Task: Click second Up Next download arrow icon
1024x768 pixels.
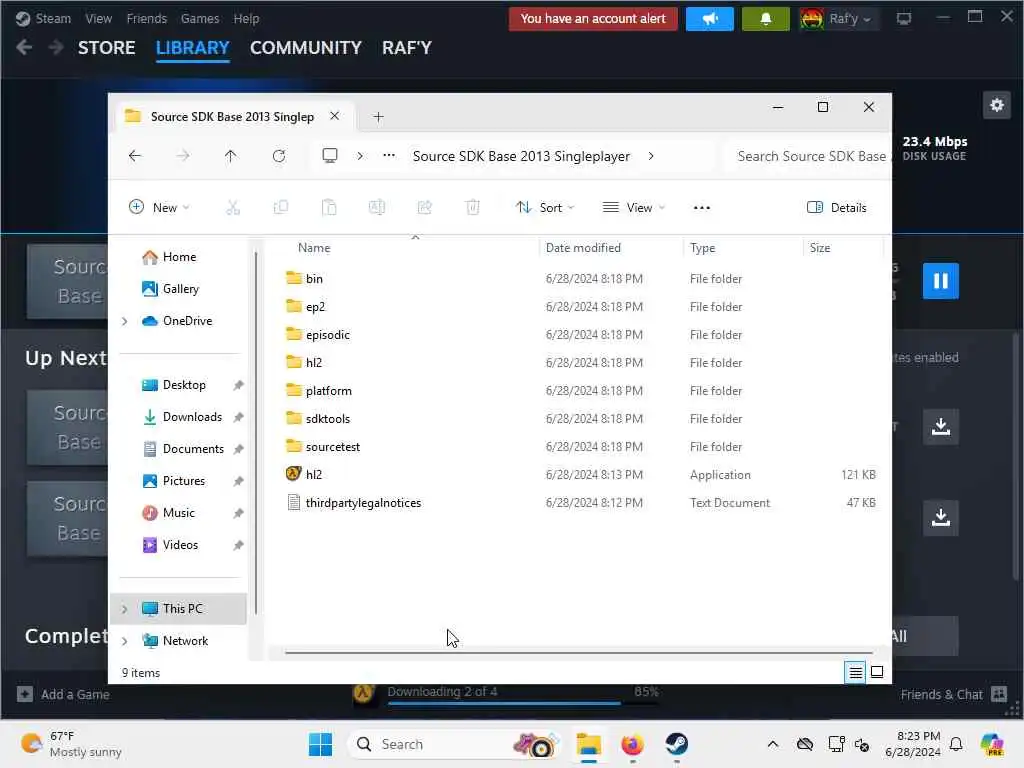Action: coord(940,518)
